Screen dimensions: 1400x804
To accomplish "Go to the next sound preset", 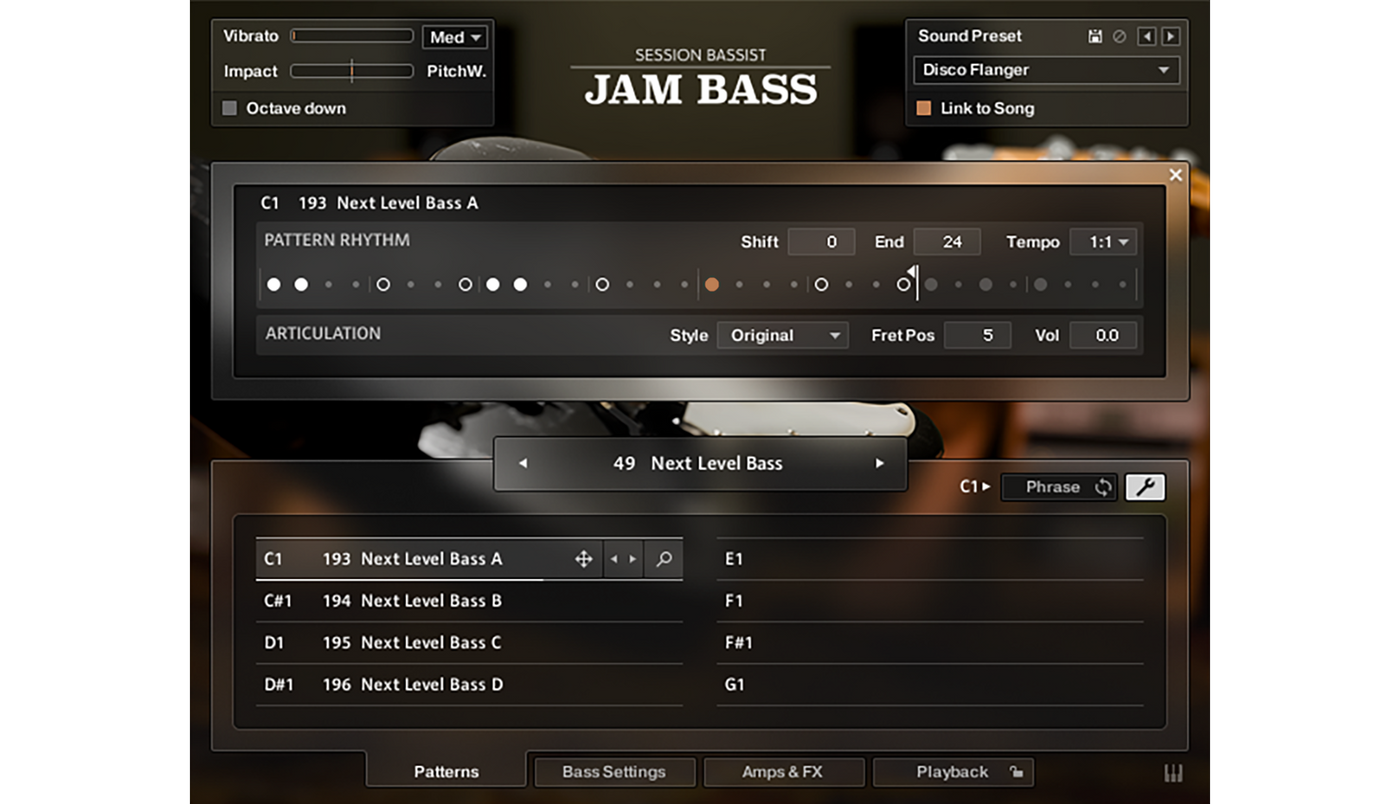I will tap(1170, 37).
